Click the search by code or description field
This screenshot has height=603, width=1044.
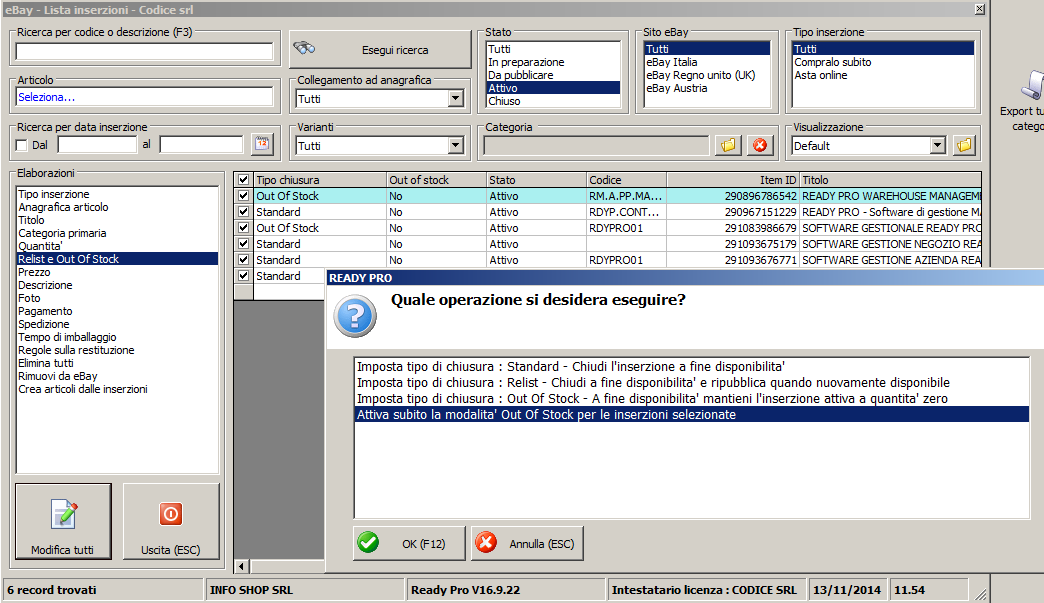tap(144, 51)
